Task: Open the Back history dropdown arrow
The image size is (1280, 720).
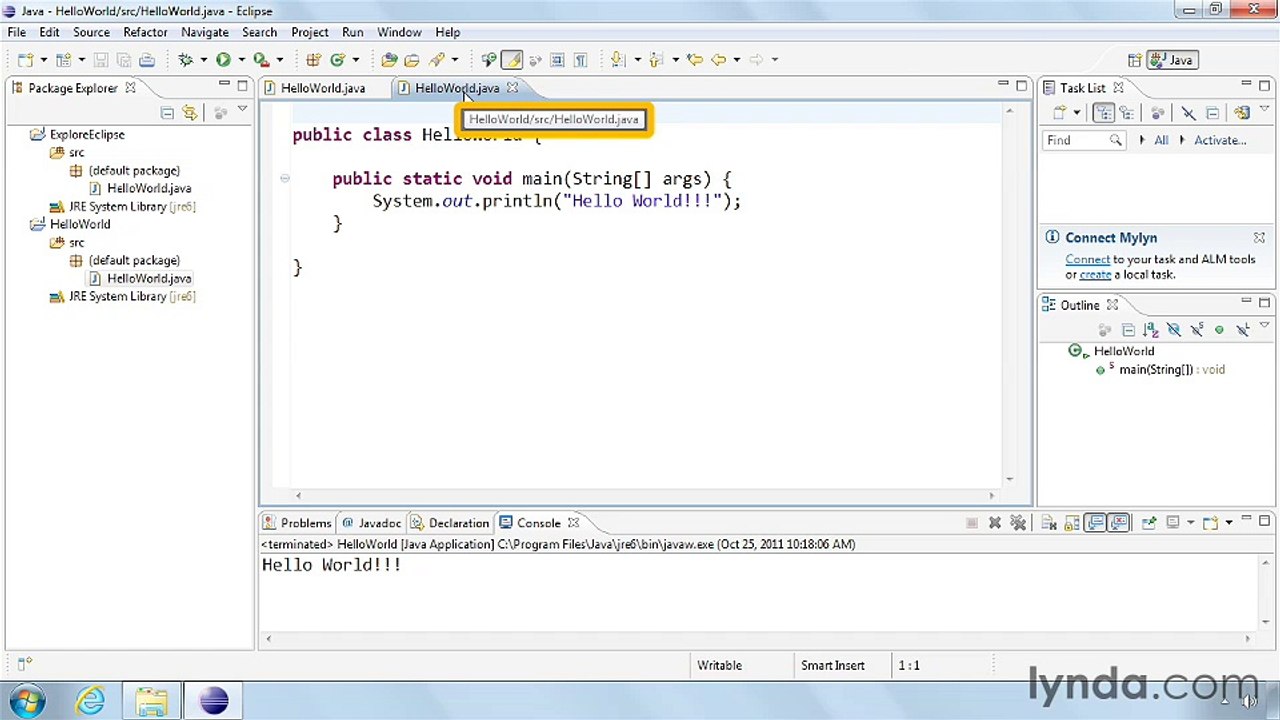Action: coord(736,60)
